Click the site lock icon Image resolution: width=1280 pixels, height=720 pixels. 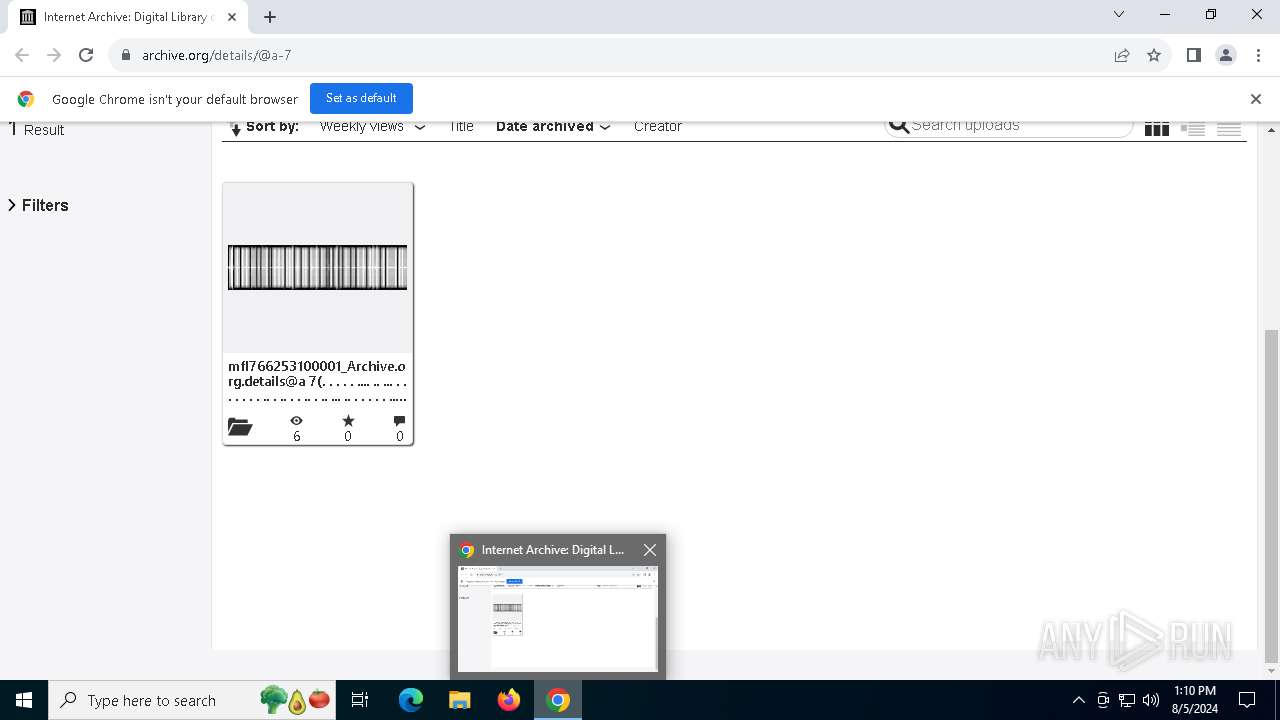125,55
